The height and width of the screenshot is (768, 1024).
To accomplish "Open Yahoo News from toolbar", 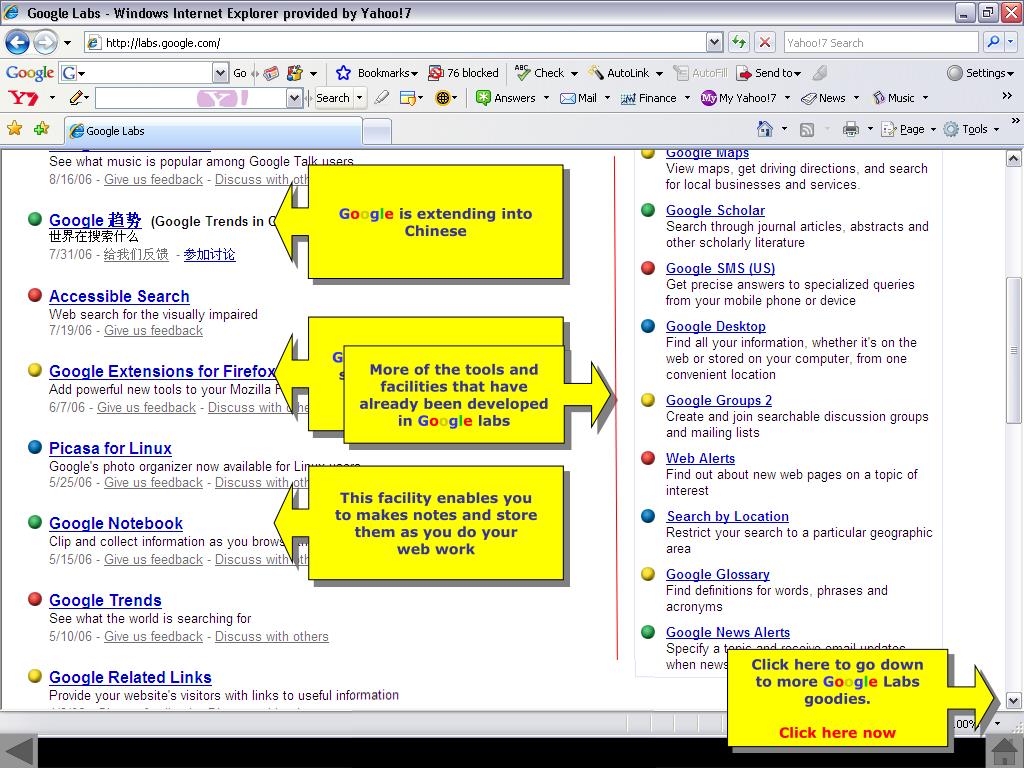I will pyautogui.click(x=824, y=98).
